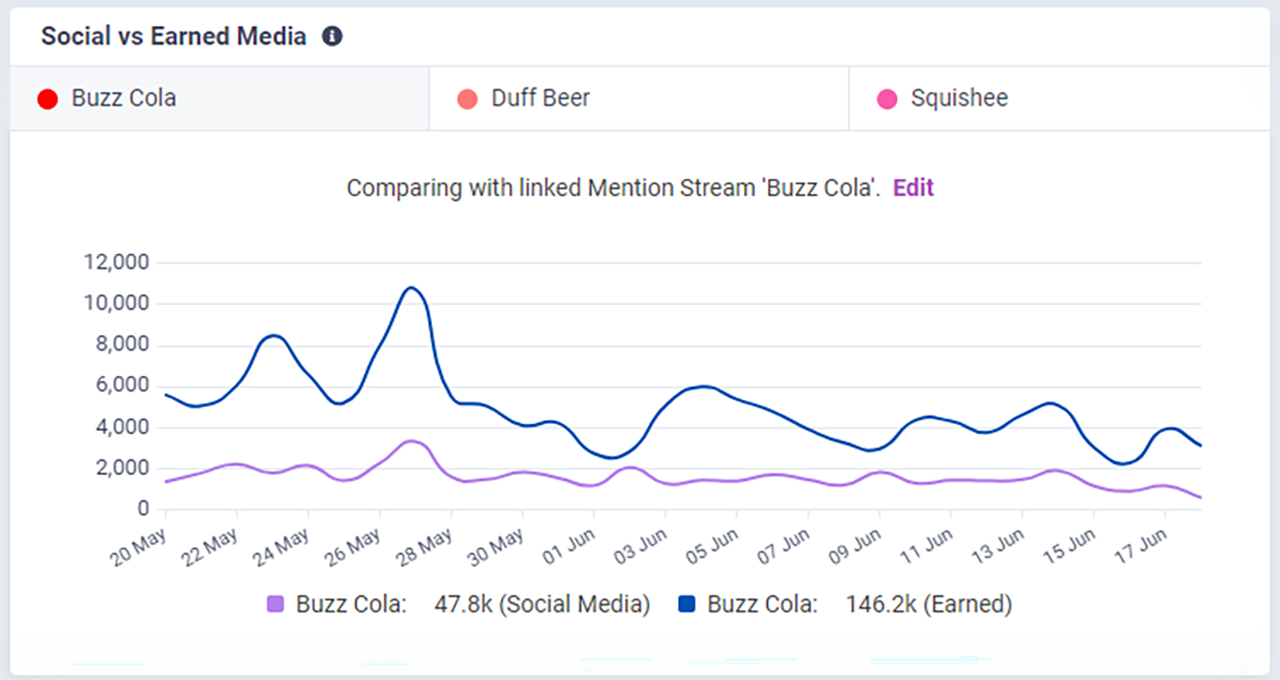Switch to the Duff Beer tab
The height and width of the screenshot is (680, 1280).
click(540, 97)
